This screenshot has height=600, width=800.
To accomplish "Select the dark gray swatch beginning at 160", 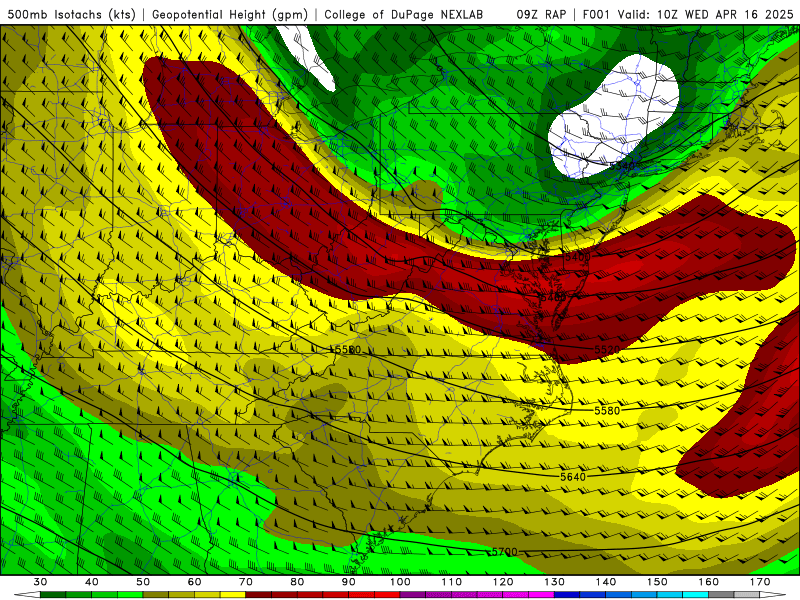I will pos(721,595).
